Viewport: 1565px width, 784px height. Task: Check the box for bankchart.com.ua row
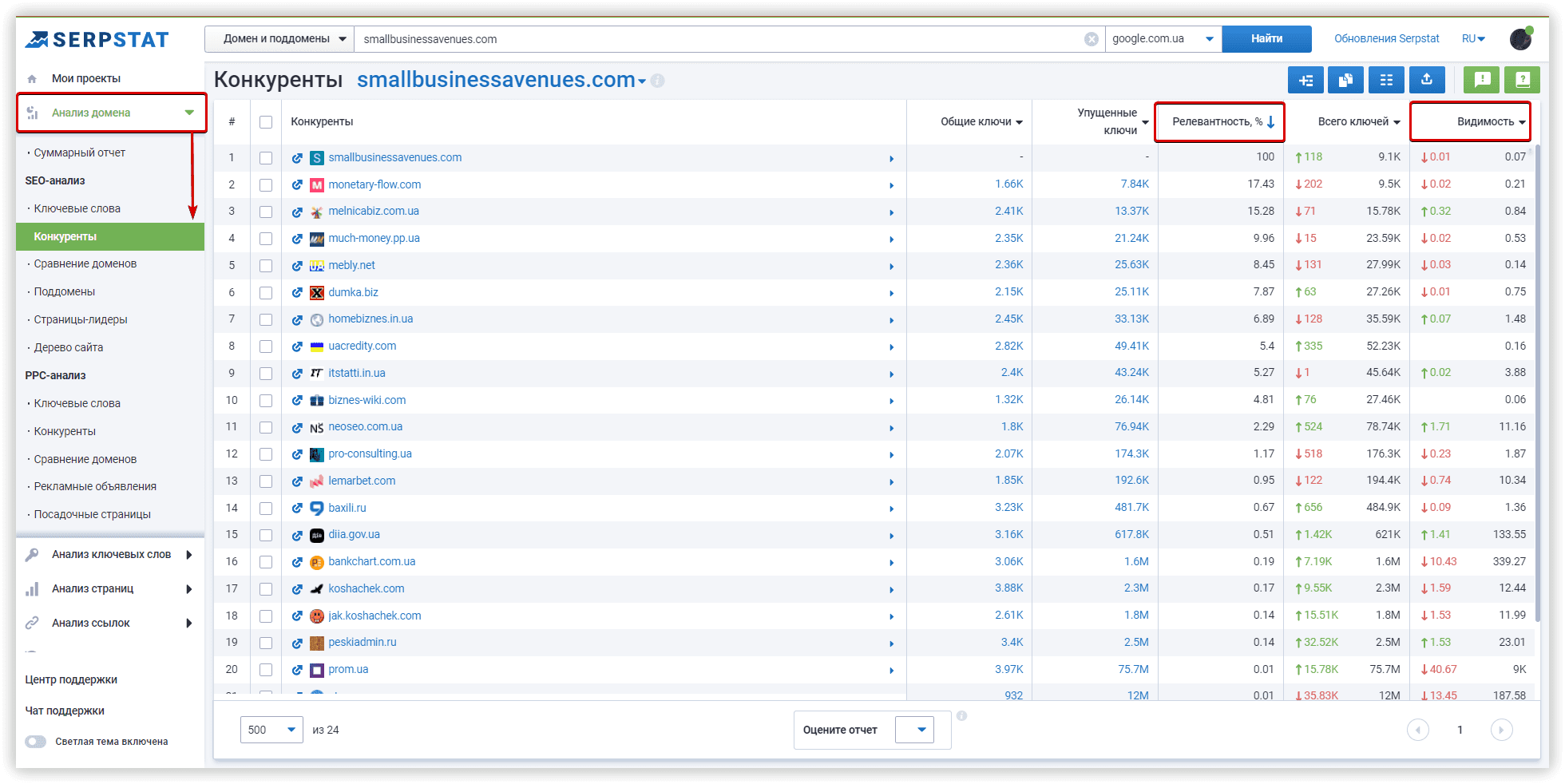(266, 563)
